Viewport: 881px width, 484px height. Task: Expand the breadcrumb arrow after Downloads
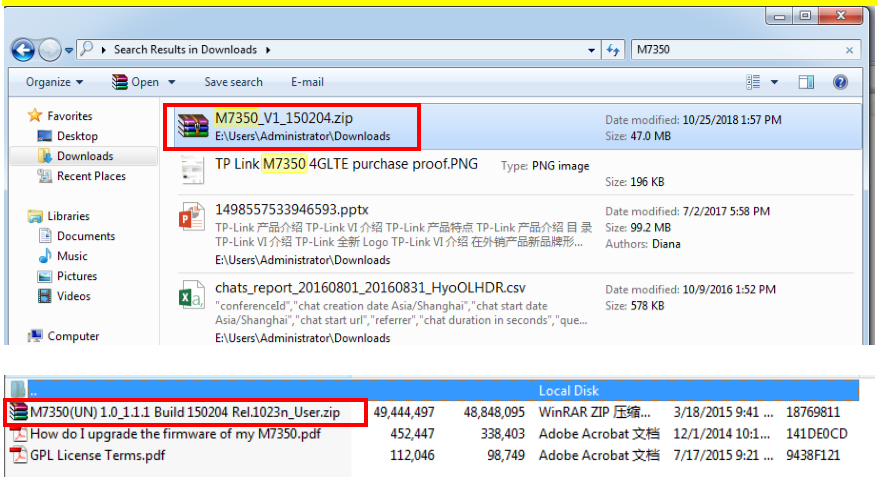coord(268,49)
